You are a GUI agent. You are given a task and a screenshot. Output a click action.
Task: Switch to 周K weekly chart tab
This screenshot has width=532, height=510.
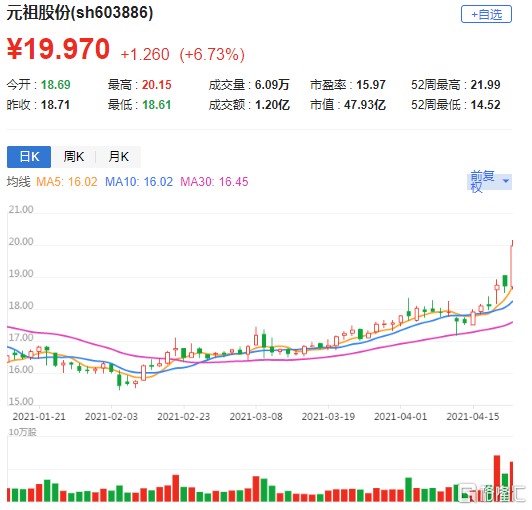coord(74,157)
